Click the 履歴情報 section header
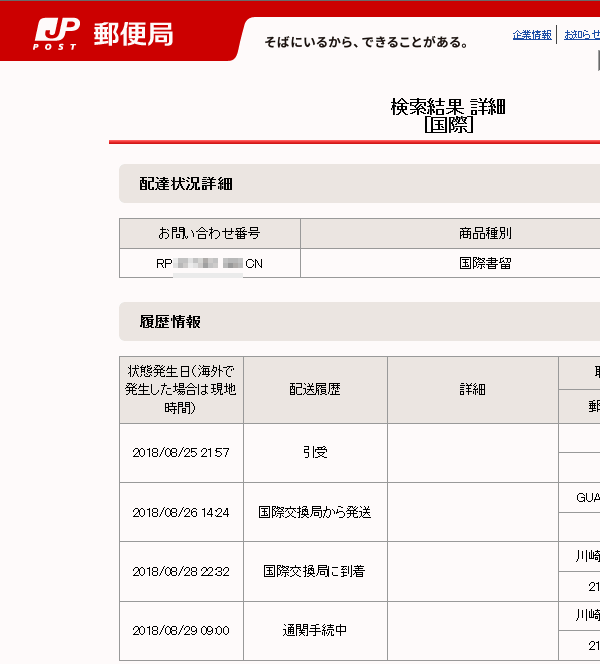Viewport: 600px width, 664px height. [x=359, y=321]
